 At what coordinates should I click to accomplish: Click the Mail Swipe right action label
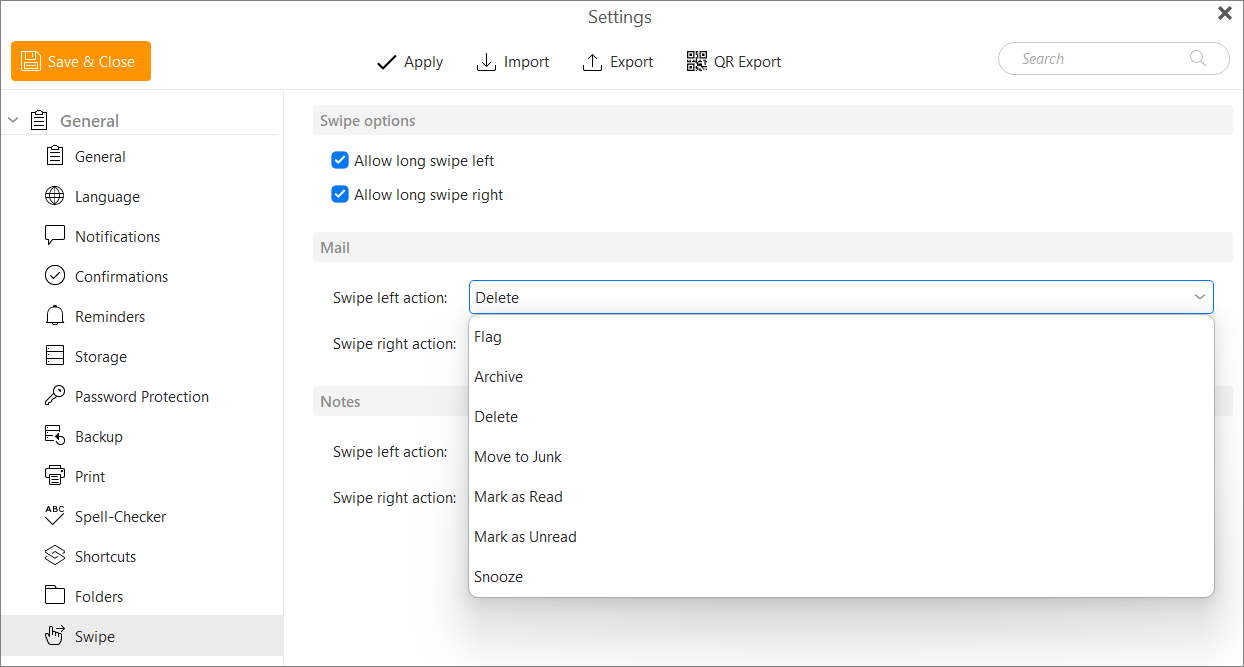(394, 344)
